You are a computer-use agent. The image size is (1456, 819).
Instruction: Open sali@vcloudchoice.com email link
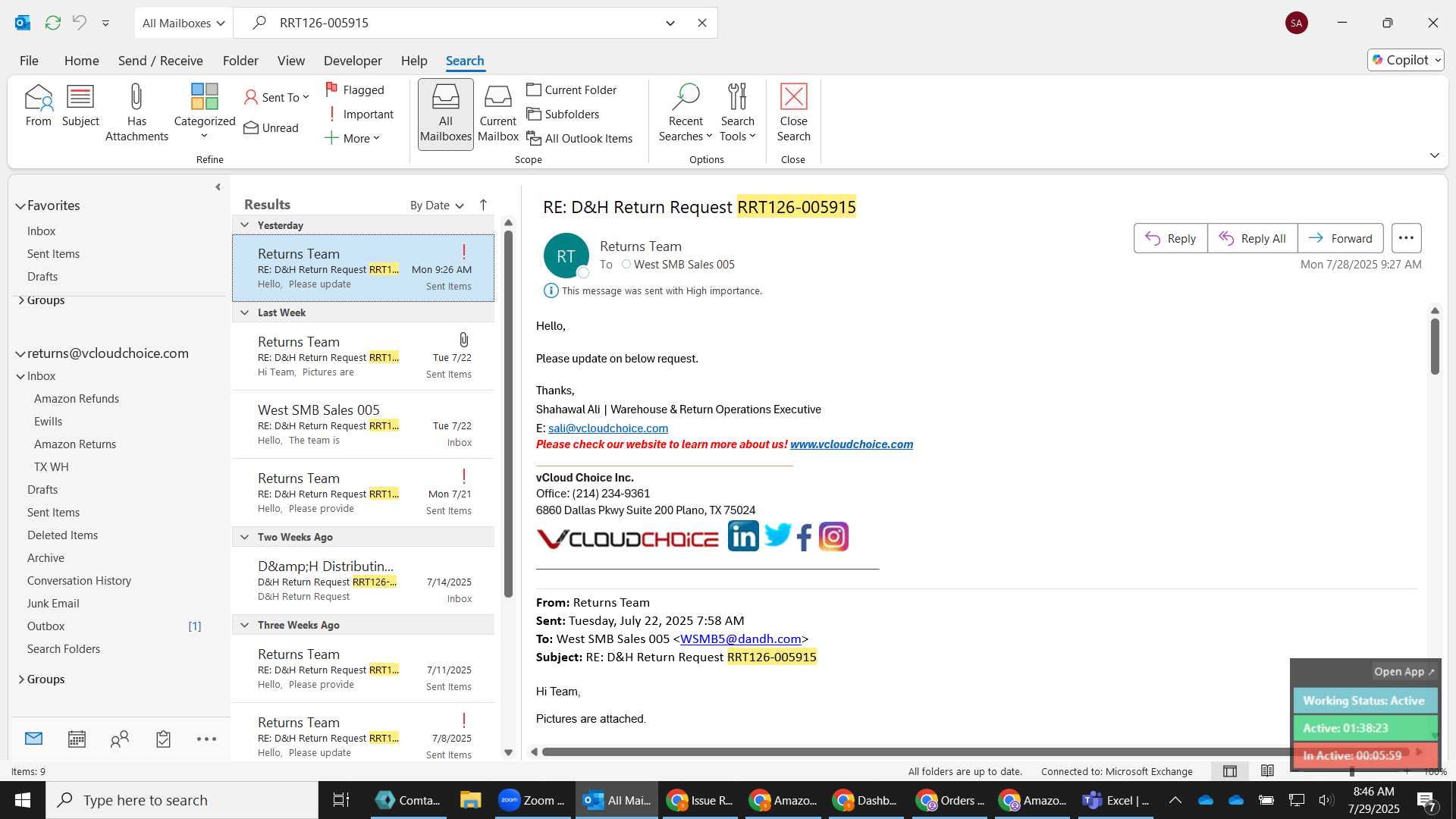(608, 428)
